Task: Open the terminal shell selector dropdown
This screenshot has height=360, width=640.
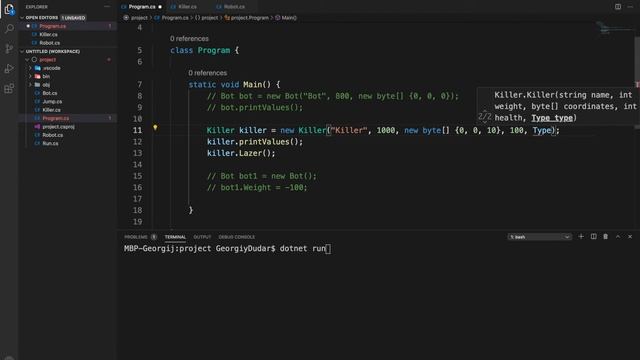Action: (x=539, y=237)
